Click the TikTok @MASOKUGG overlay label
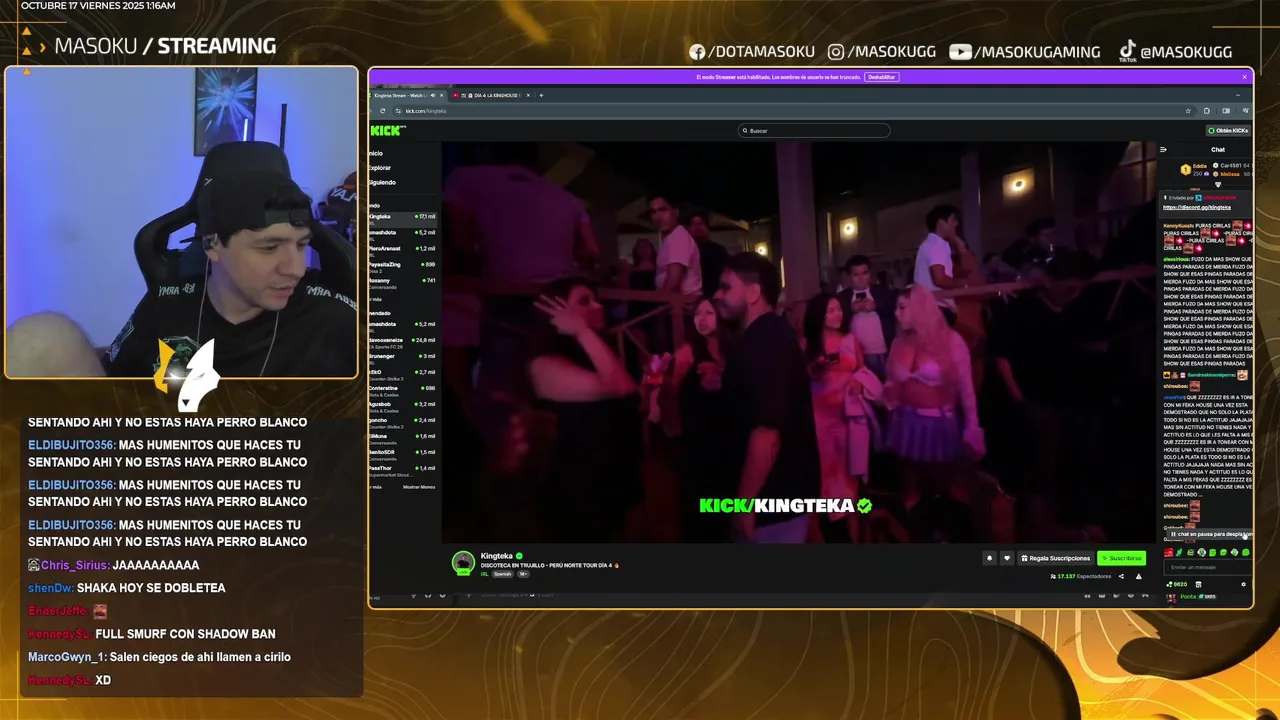 (1175, 51)
